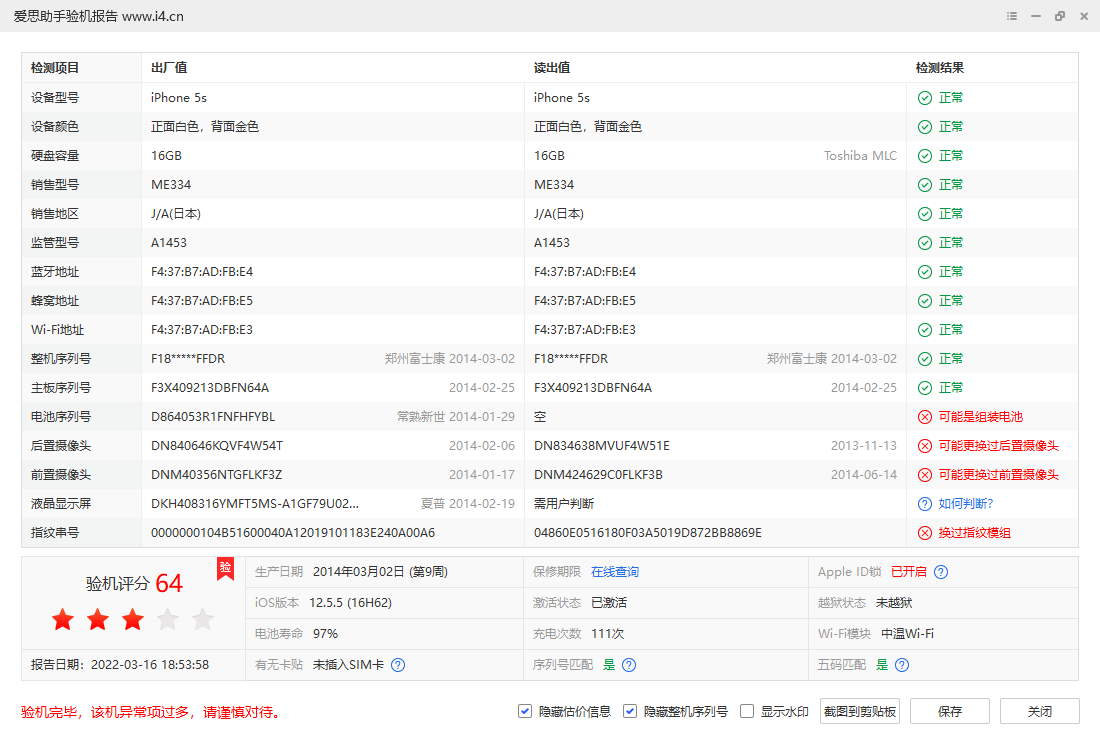Viewport: 1100px width, 749px height.
Task: Click the red 验 badge ribbon
Action: (x=225, y=568)
